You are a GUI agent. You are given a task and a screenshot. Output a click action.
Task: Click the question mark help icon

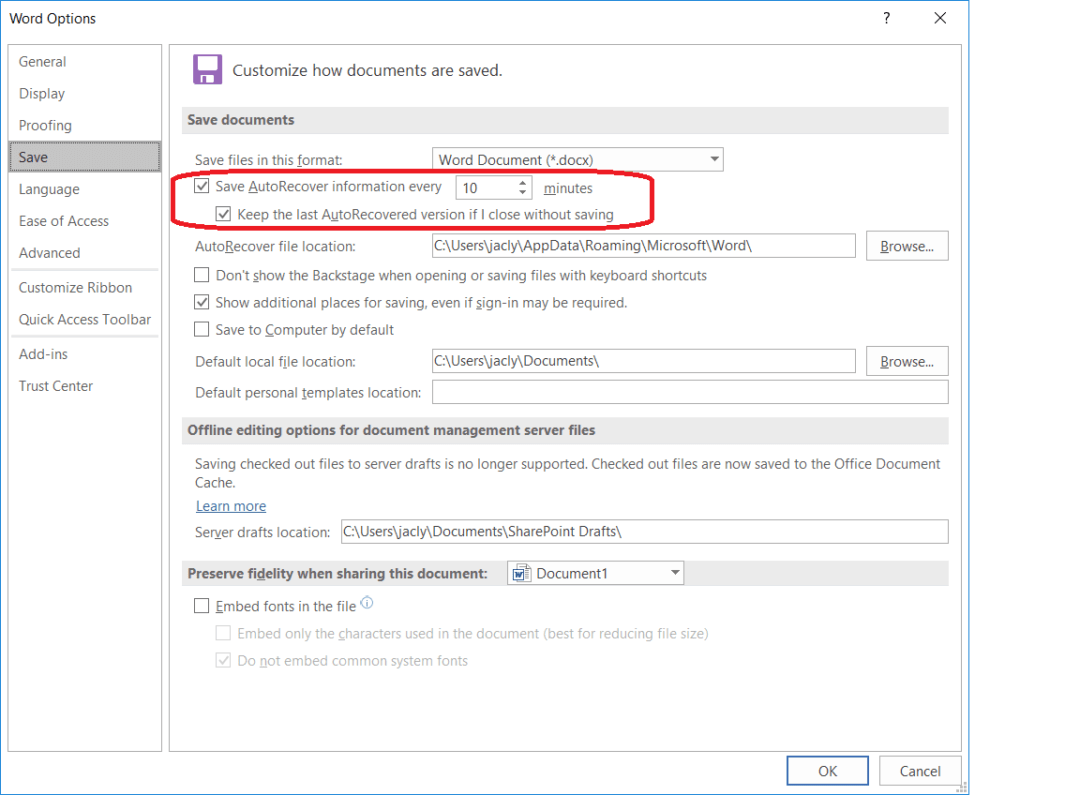886,18
